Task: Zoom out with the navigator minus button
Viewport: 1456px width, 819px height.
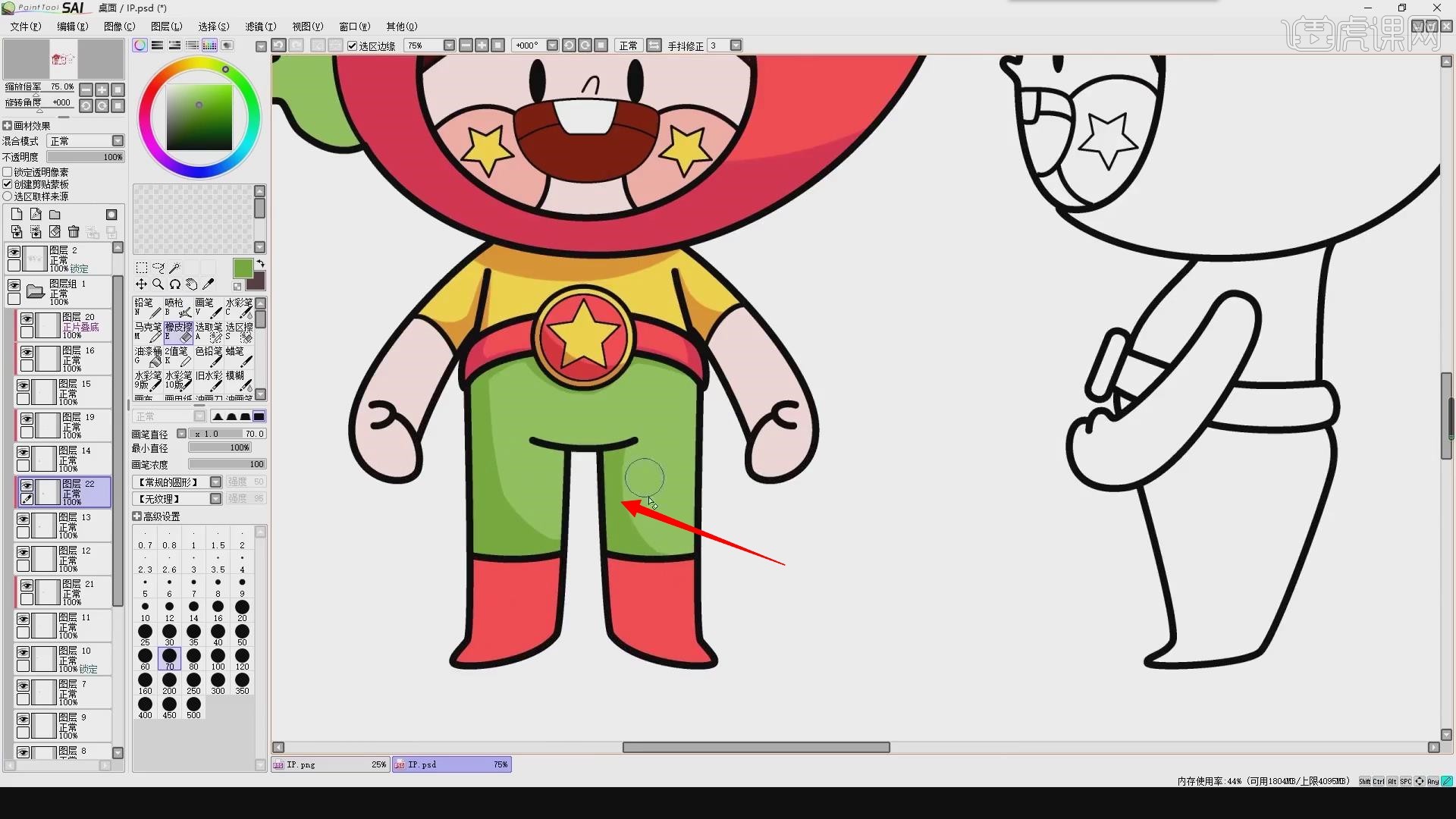Action: pos(86,89)
